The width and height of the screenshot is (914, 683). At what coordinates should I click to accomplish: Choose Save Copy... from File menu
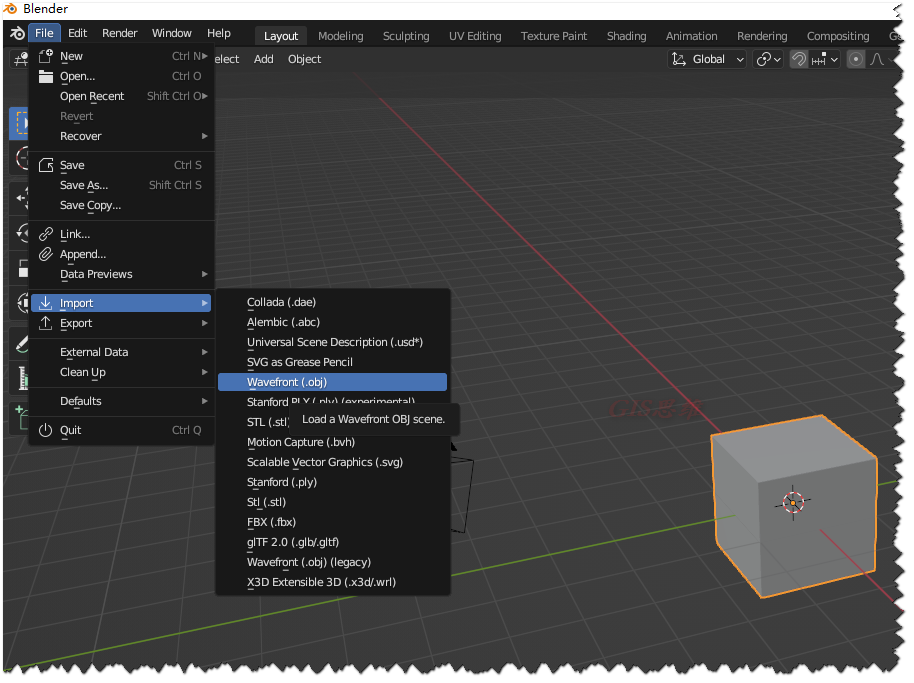pos(121,206)
